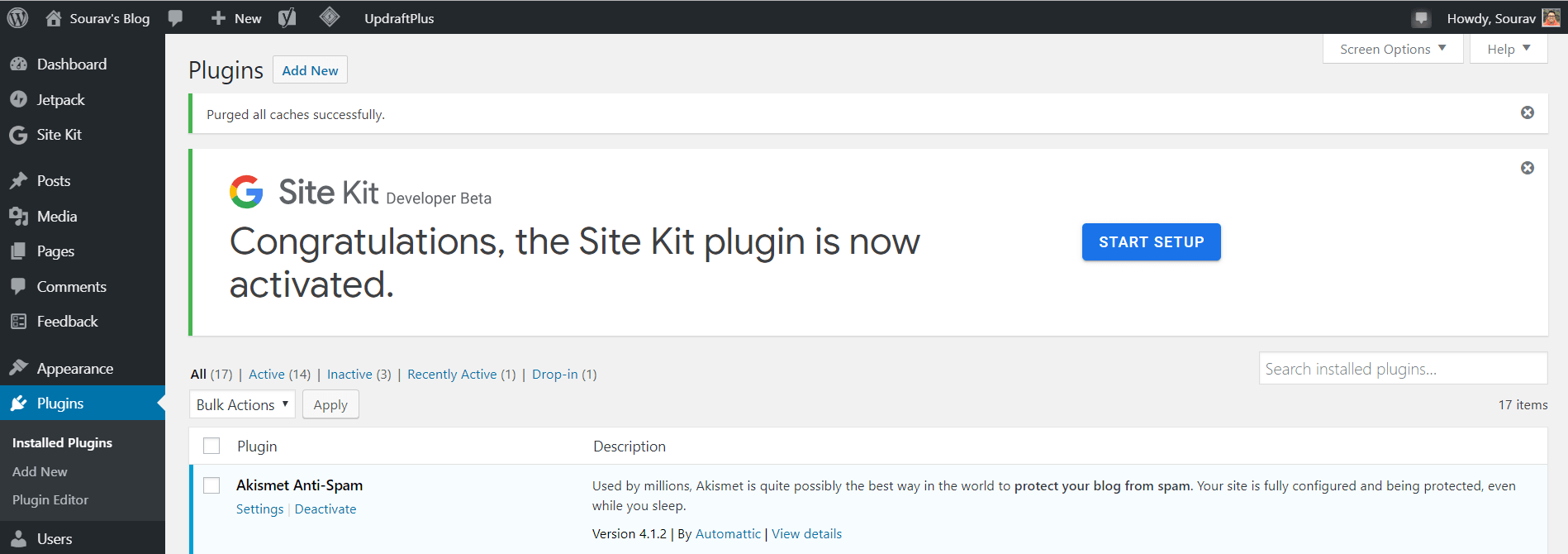
Task: Click the Search installed plugins field
Action: (1402, 369)
